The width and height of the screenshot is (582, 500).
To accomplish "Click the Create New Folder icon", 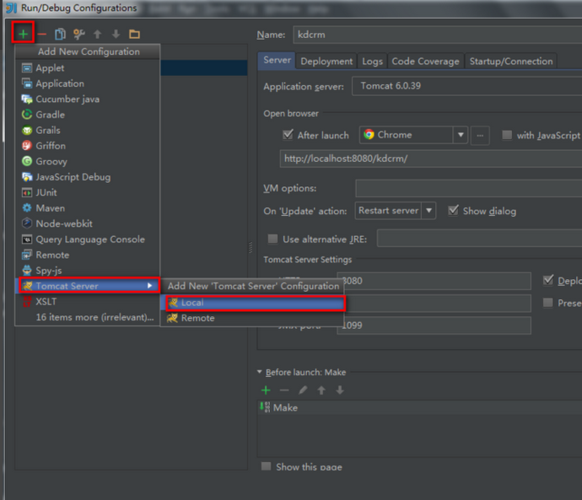I will tap(134, 34).
